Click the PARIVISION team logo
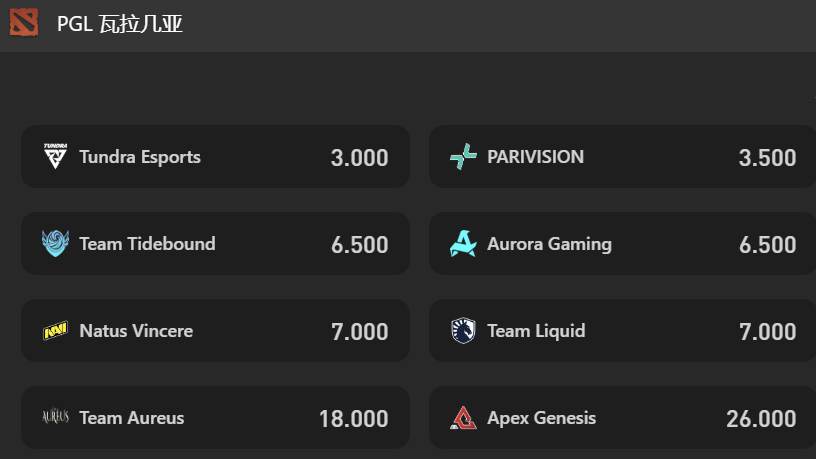The width and height of the screenshot is (816, 459). point(463,157)
